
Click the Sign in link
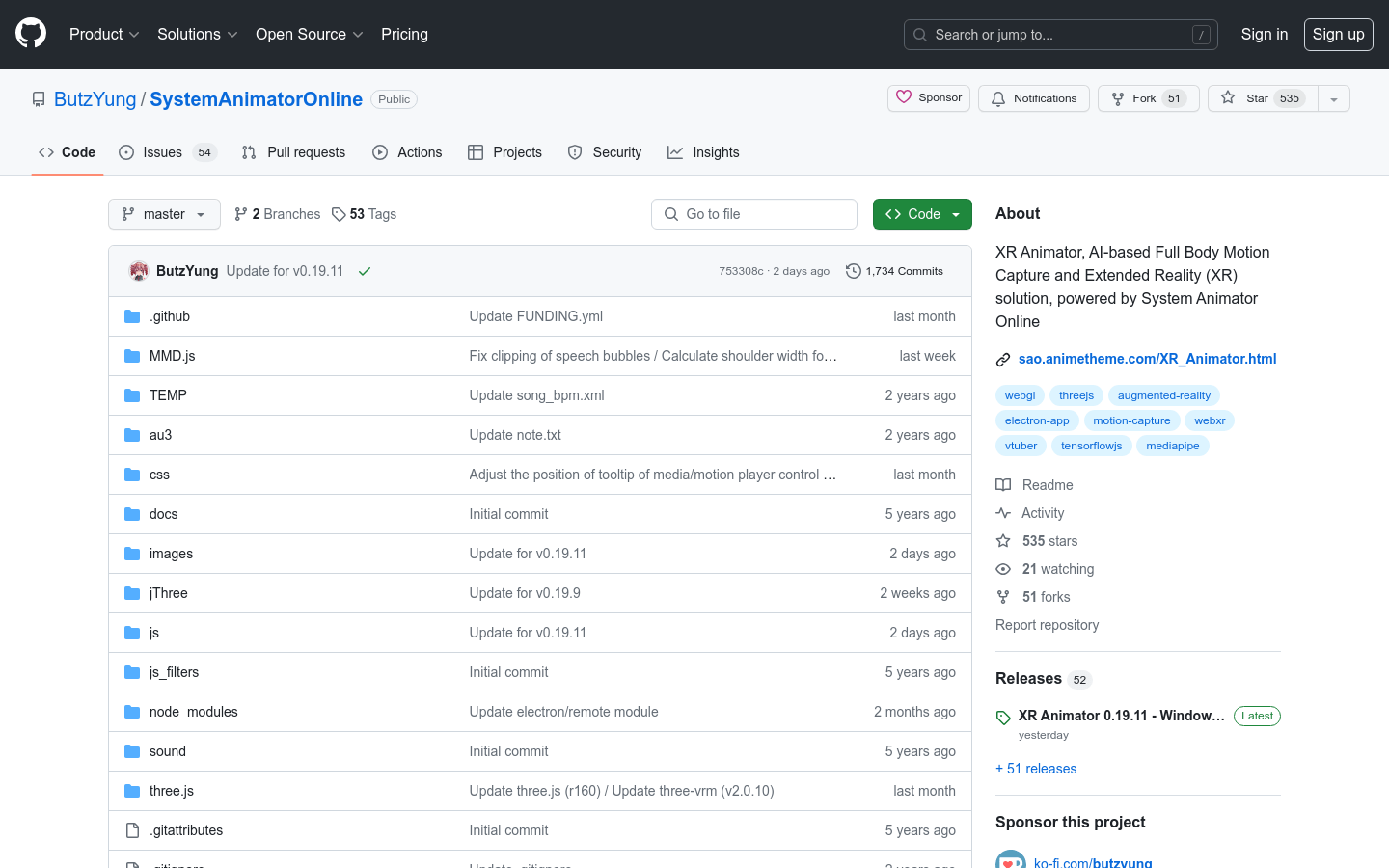pos(1264,34)
